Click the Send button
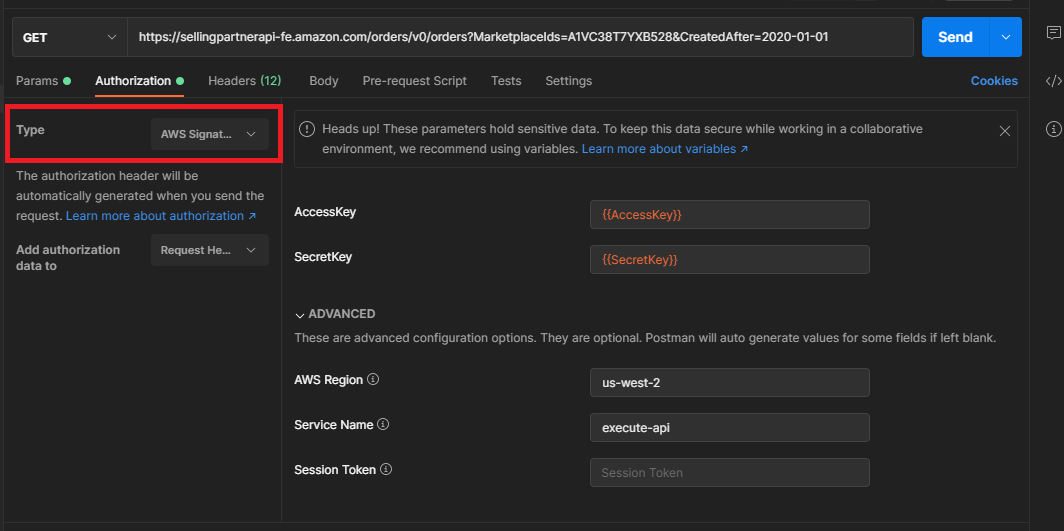The image size is (1064, 531). pos(954,37)
